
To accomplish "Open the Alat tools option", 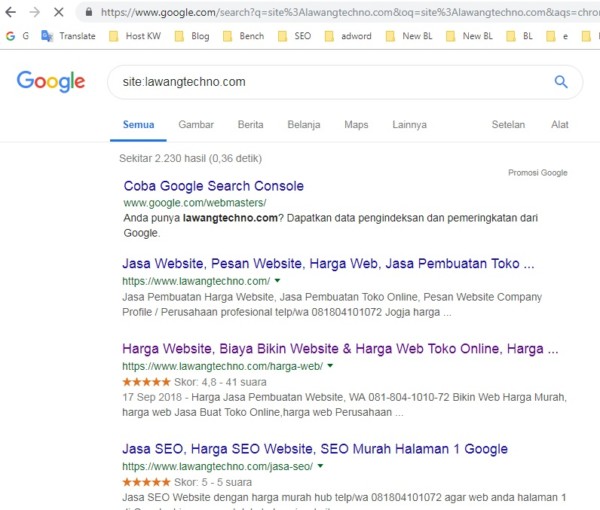I will [559, 125].
